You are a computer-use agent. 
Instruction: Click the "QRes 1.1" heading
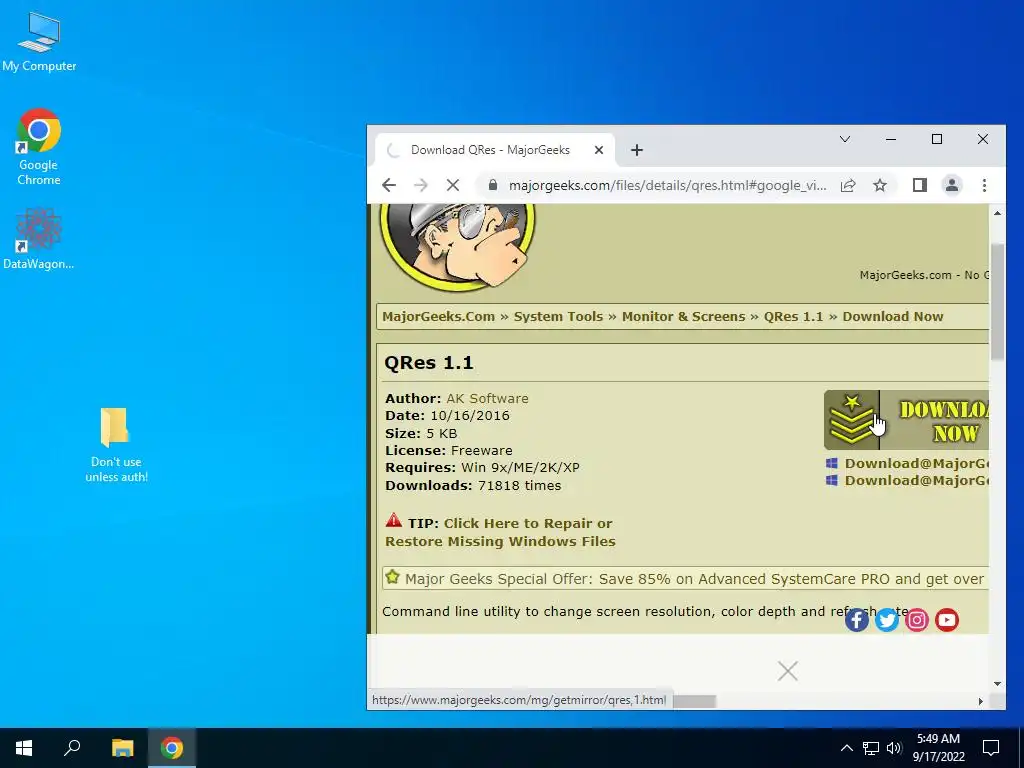pyautogui.click(x=428, y=363)
